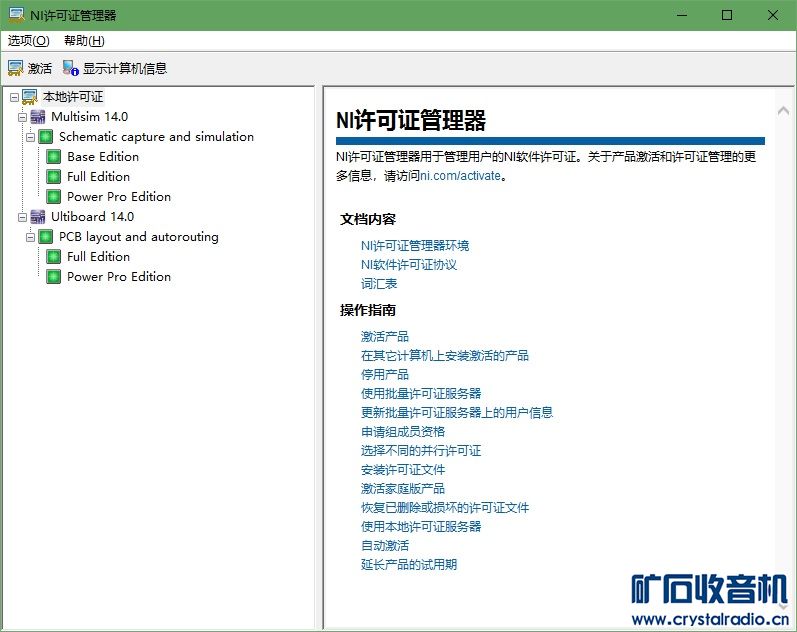Viewport: 797px width, 632px height.
Task: Click the NI许可证管理器 title bar app icon
Action: point(17,15)
